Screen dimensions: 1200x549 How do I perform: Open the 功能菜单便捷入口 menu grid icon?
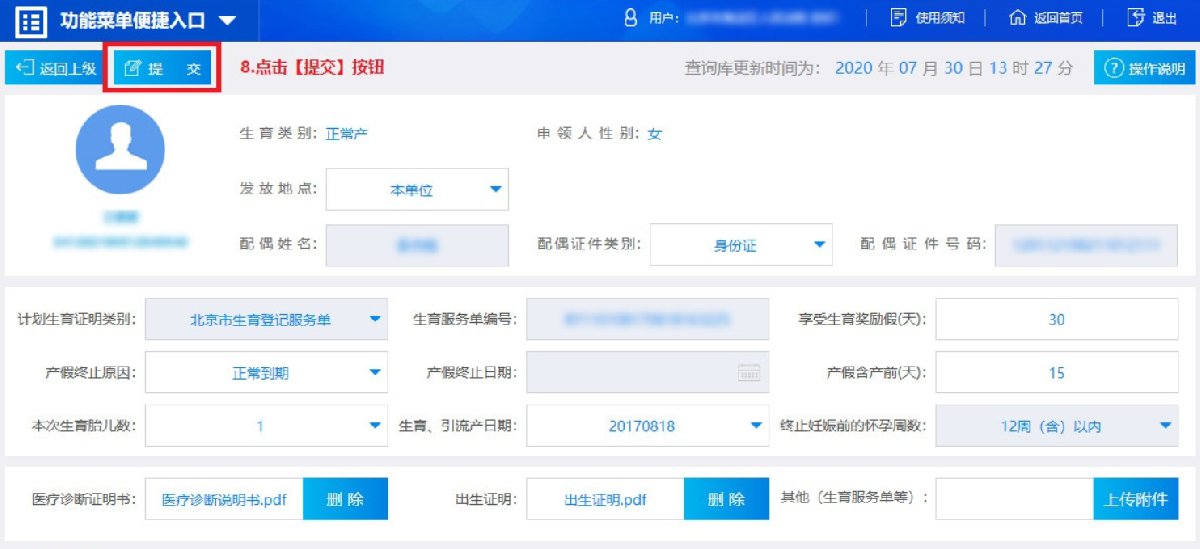31,20
